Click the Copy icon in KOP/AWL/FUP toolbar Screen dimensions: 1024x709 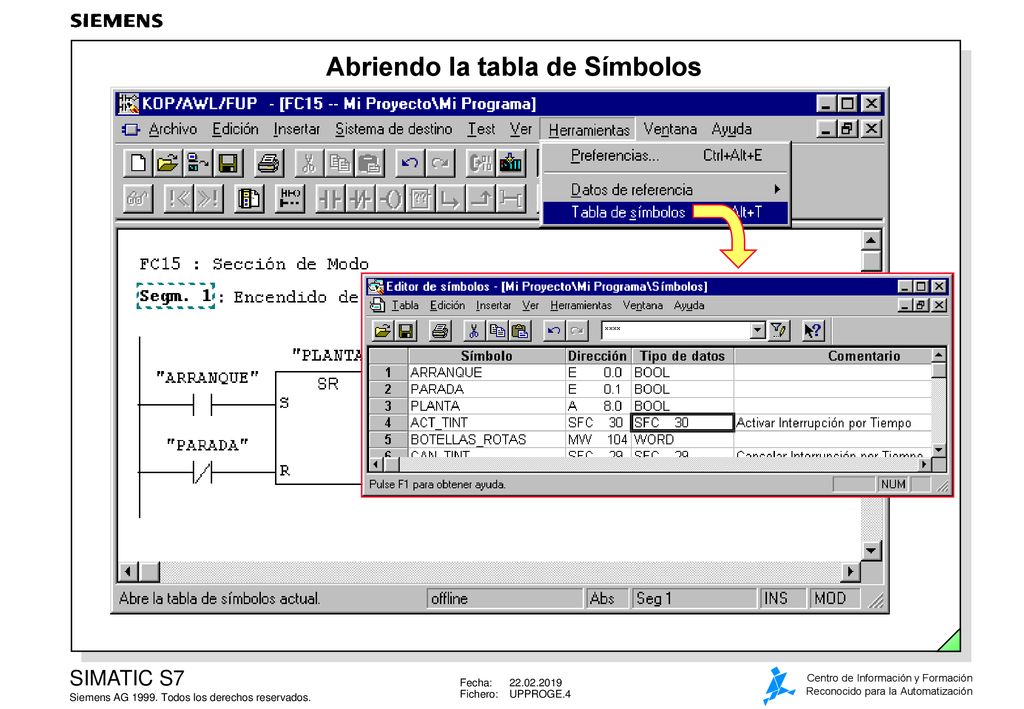coord(339,163)
